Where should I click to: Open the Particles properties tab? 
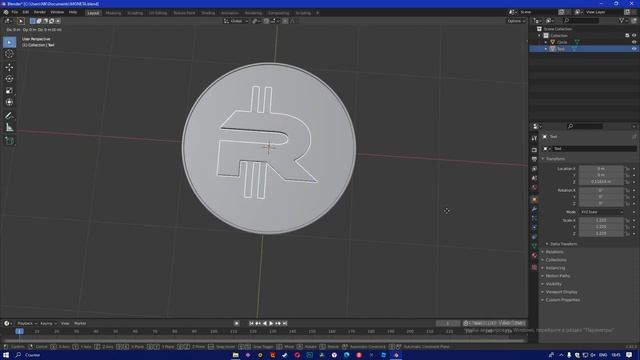[x=534, y=218]
